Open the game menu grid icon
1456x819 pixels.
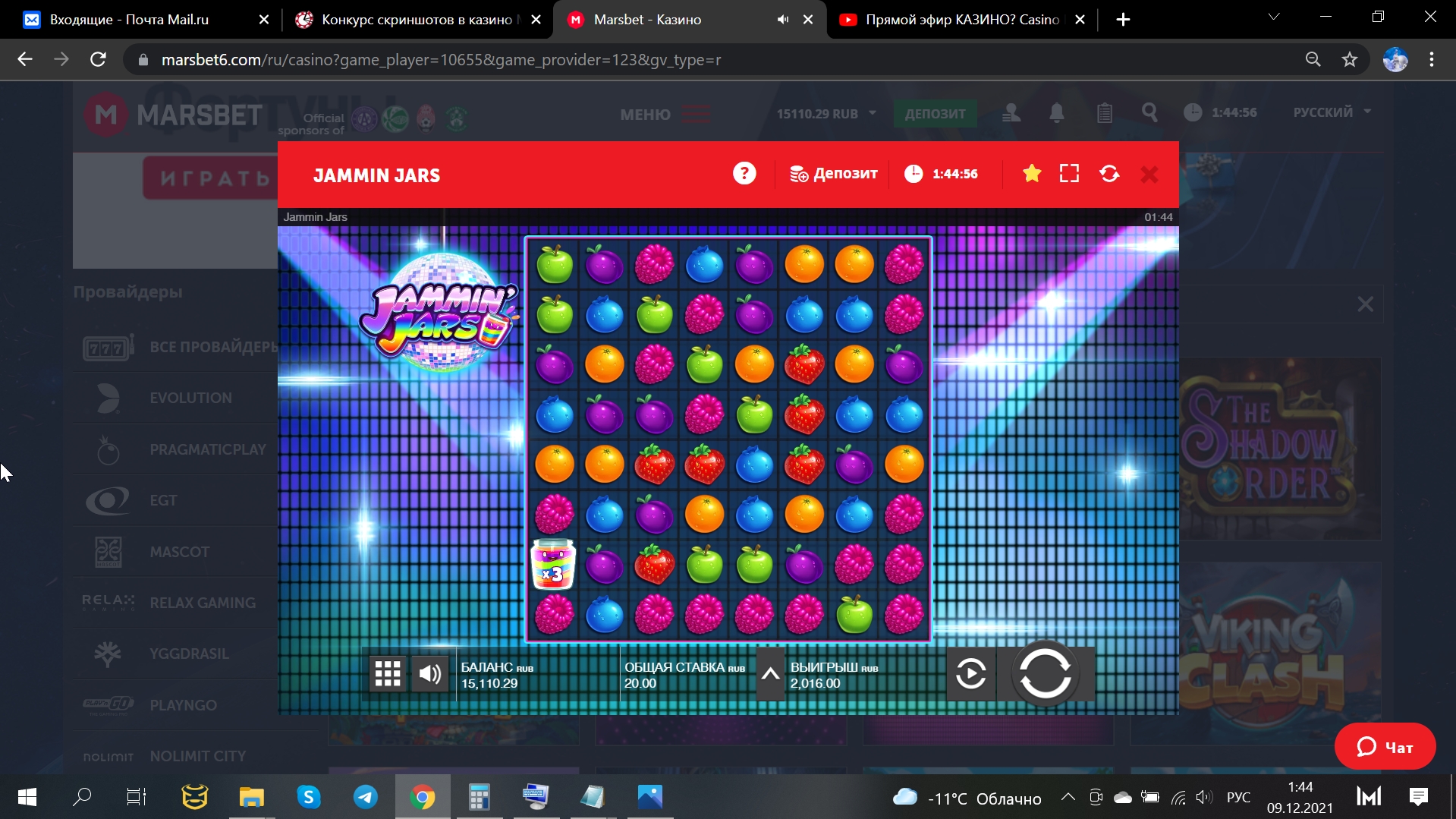(x=388, y=673)
